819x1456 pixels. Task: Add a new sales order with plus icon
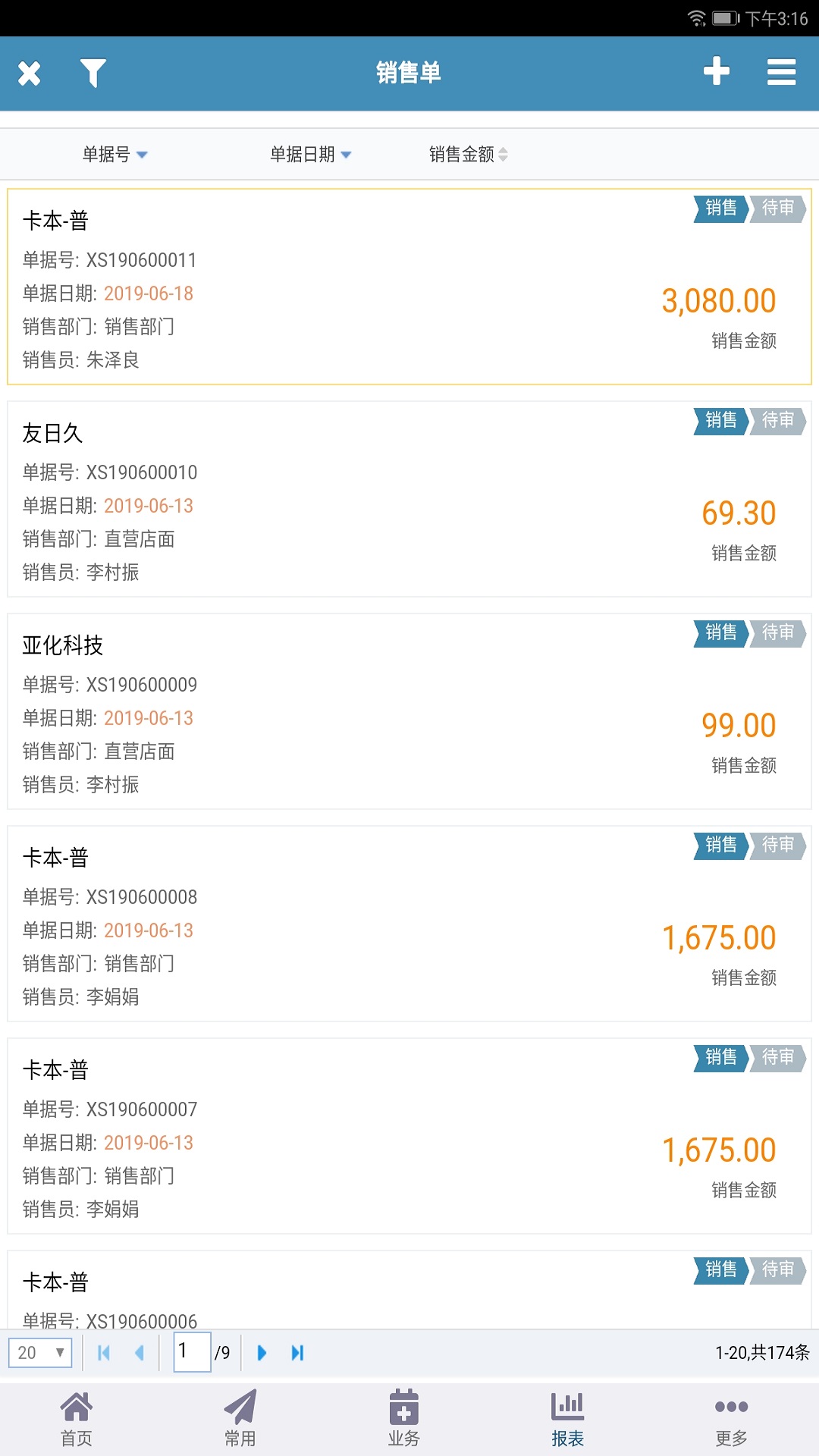(x=716, y=72)
